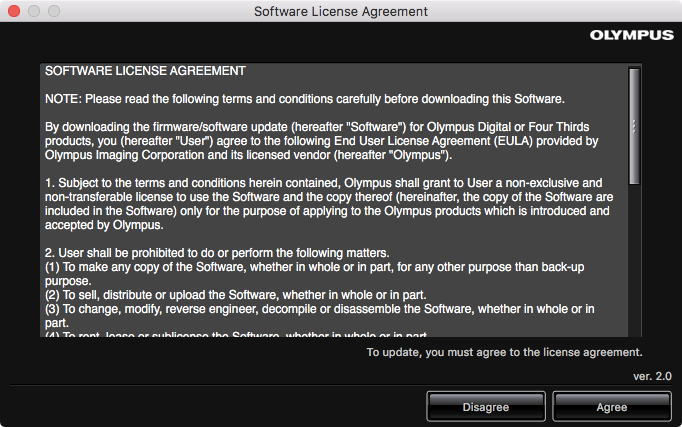Click the line "2. User shall be prohibited"

coord(217,253)
